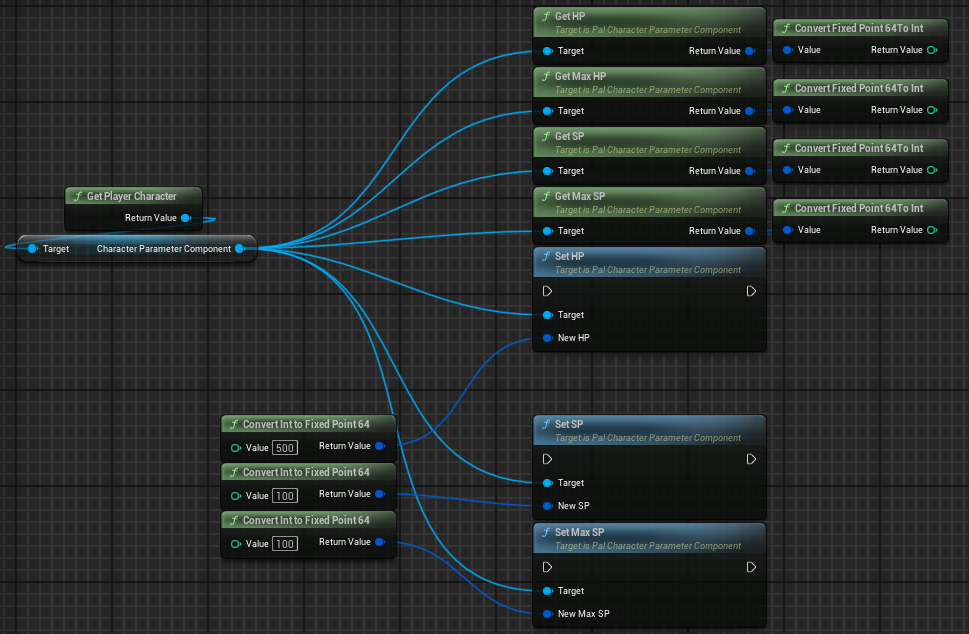This screenshot has width=969, height=634.
Task: Click the Target pin on Set SP node
Action: [x=547, y=483]
